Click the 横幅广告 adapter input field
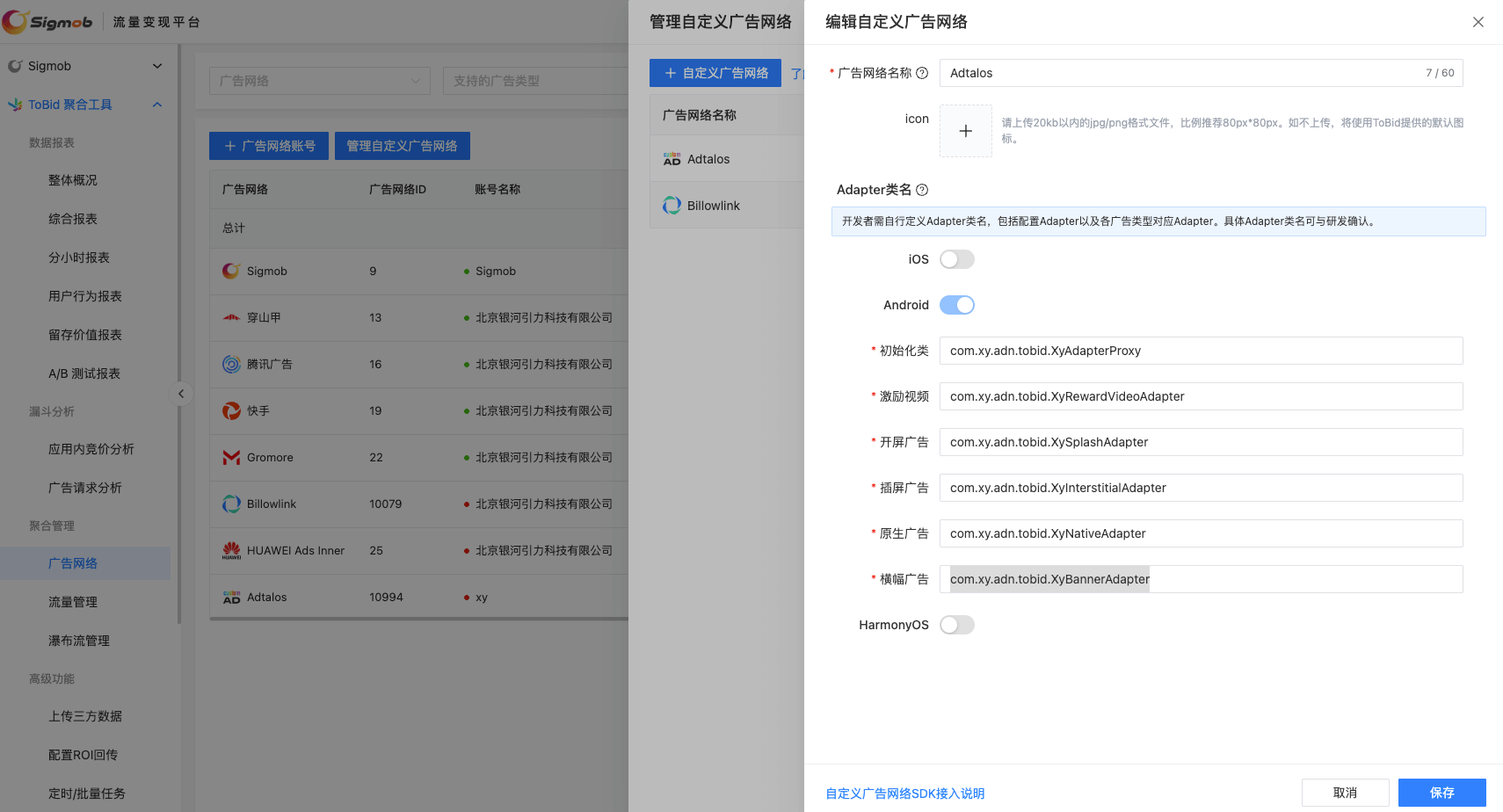The width and height of the screenshot is (1503, 812). (x=1201, y=578)
